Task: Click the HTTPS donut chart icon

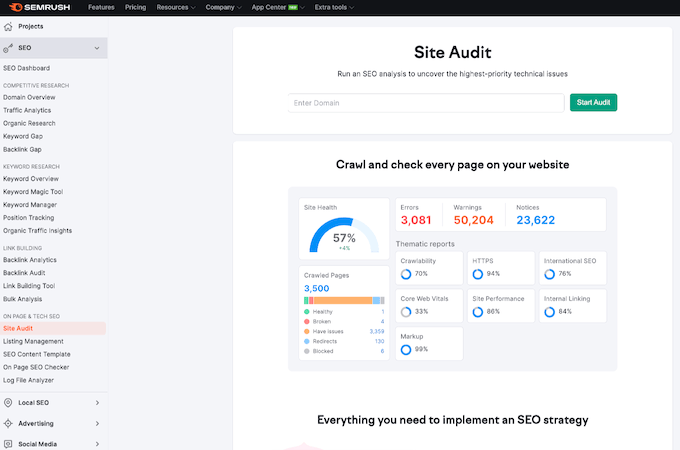Action: [477, 274]
